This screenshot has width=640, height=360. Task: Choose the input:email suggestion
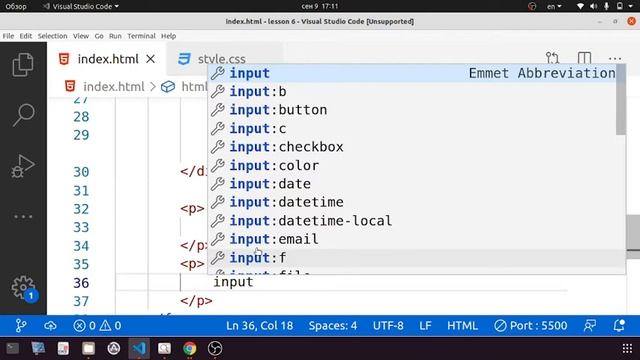(x=413, y=239)
